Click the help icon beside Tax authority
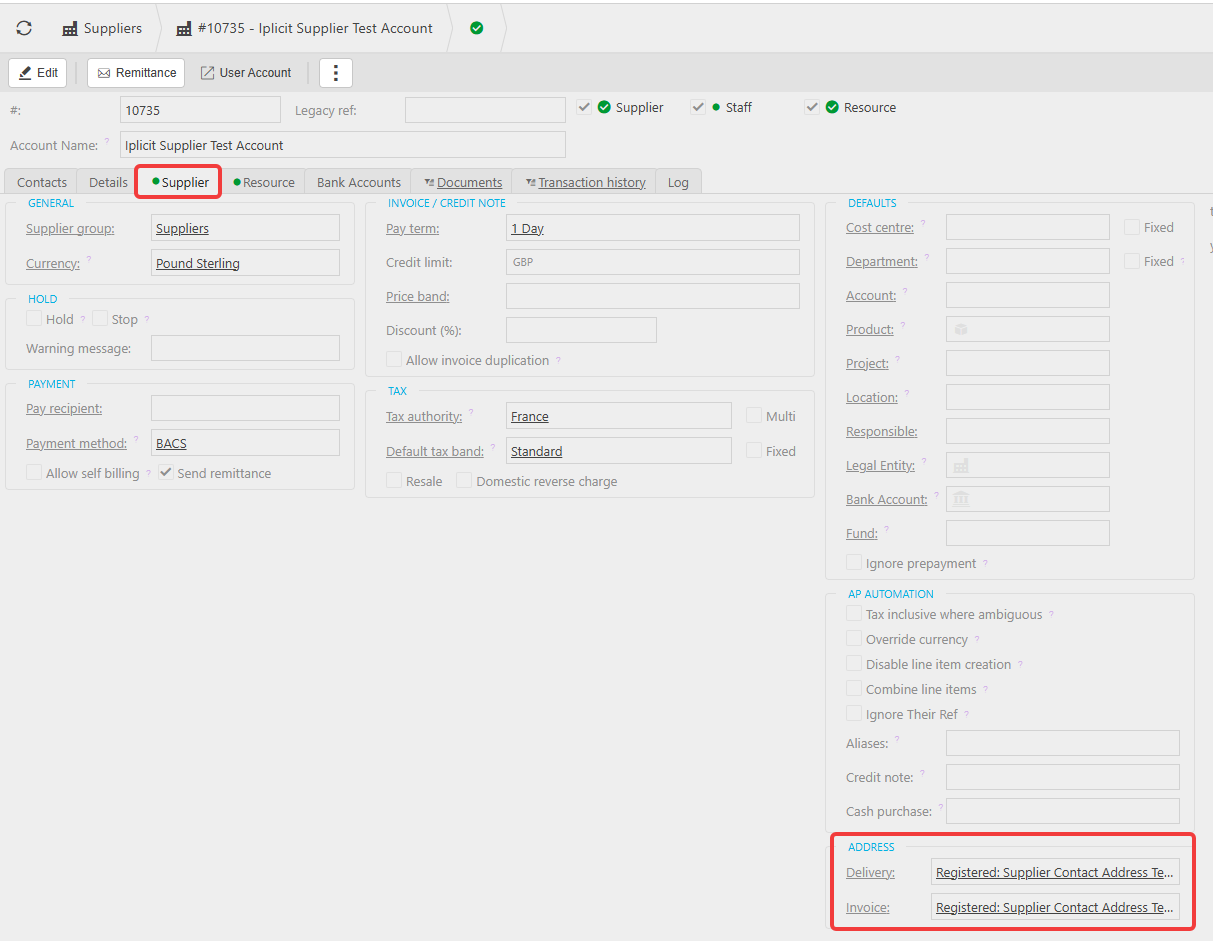 [x=471, y=413]
